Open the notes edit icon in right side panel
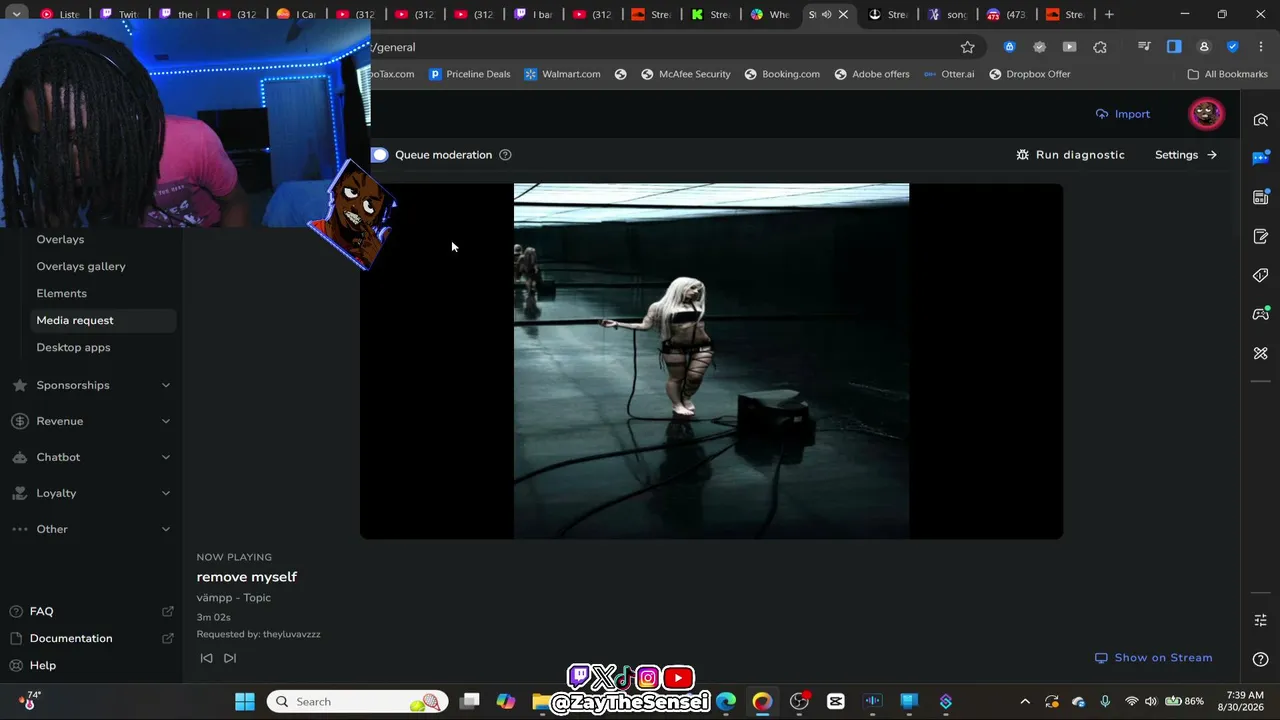1280x720 pixels. [x=1260, y=237]
